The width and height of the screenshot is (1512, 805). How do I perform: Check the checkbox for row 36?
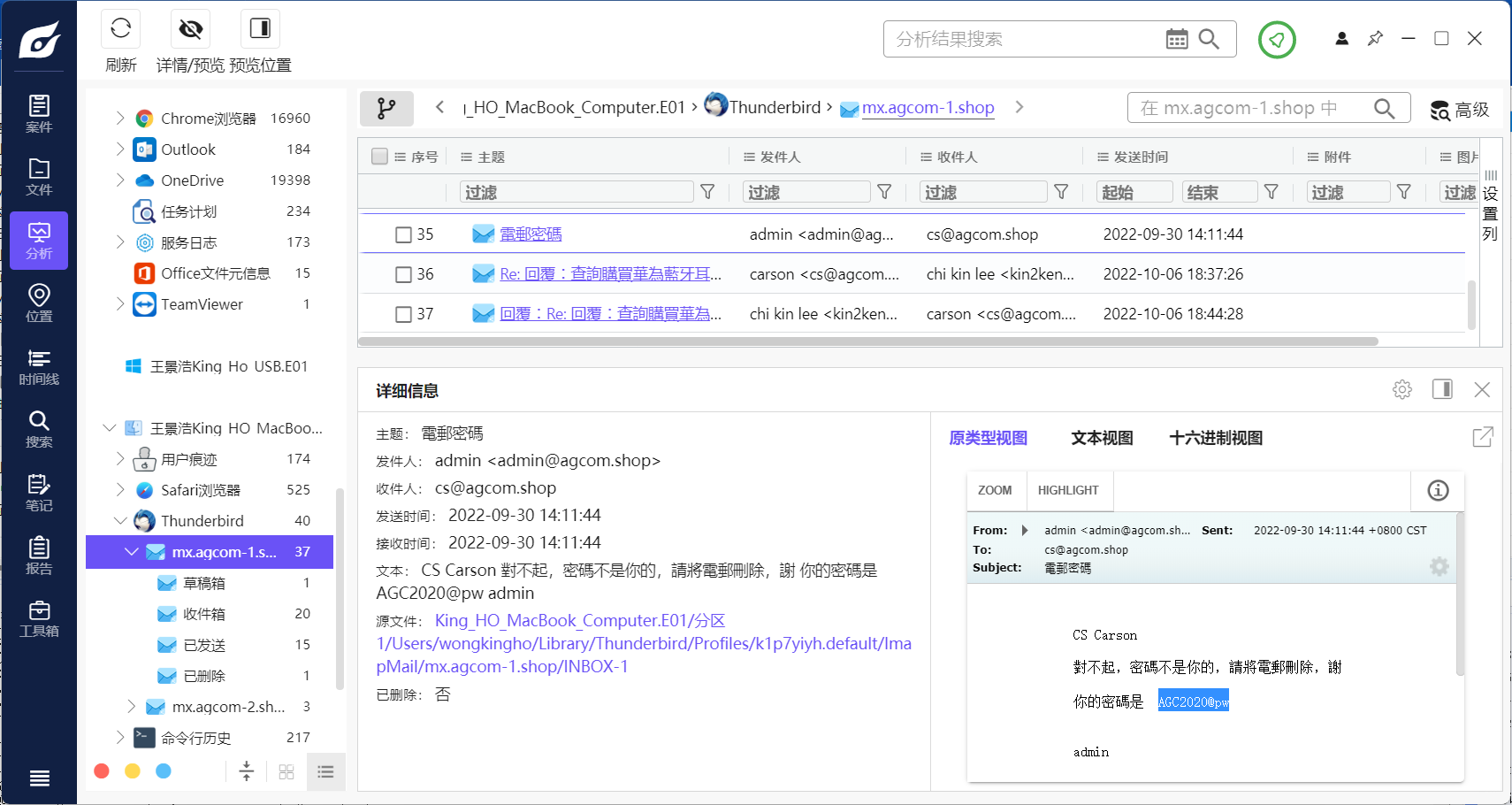(403, 274)
